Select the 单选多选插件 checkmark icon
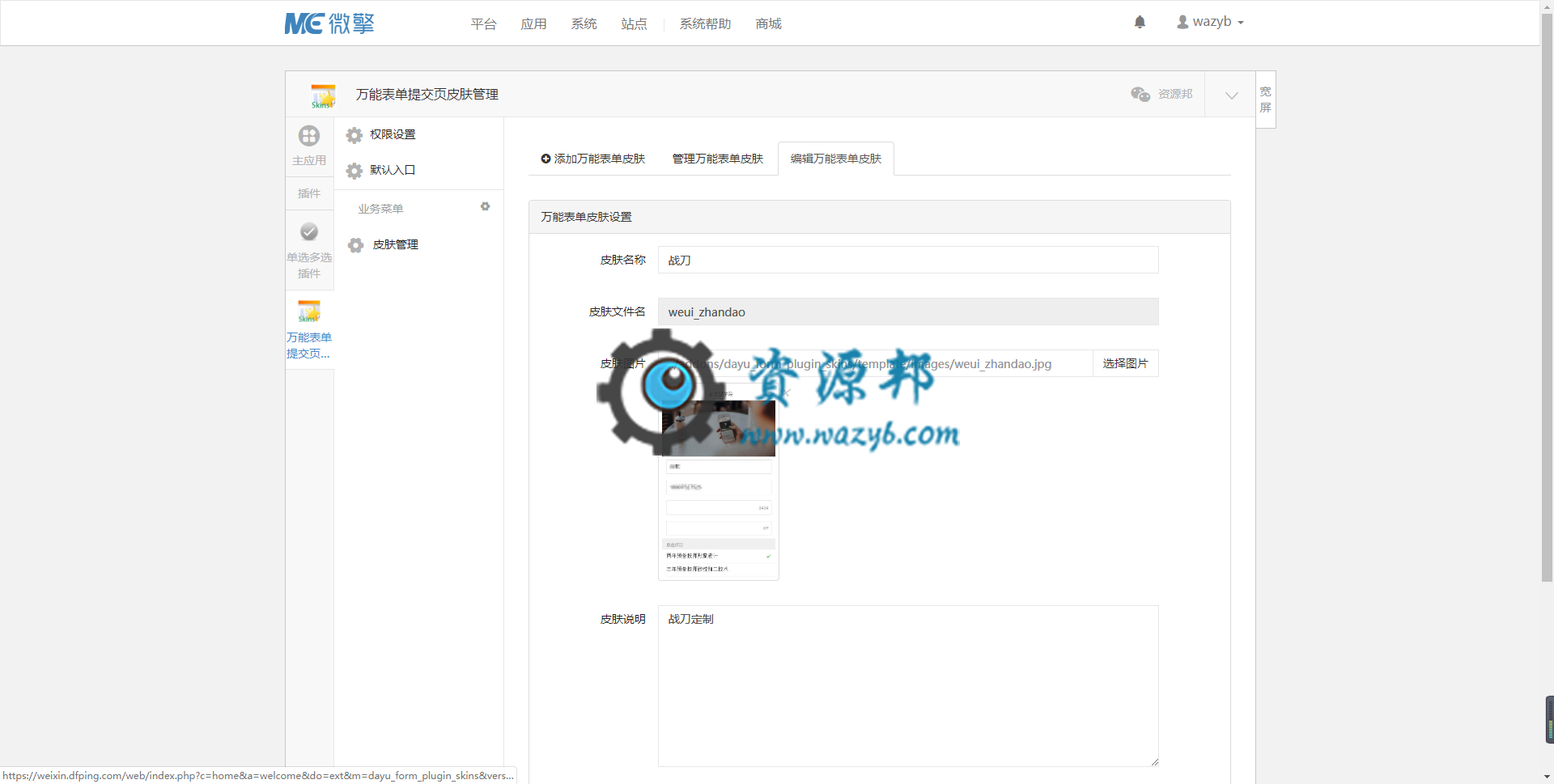1554x784 pixels. pyautogui.click(x=309, y=232)
